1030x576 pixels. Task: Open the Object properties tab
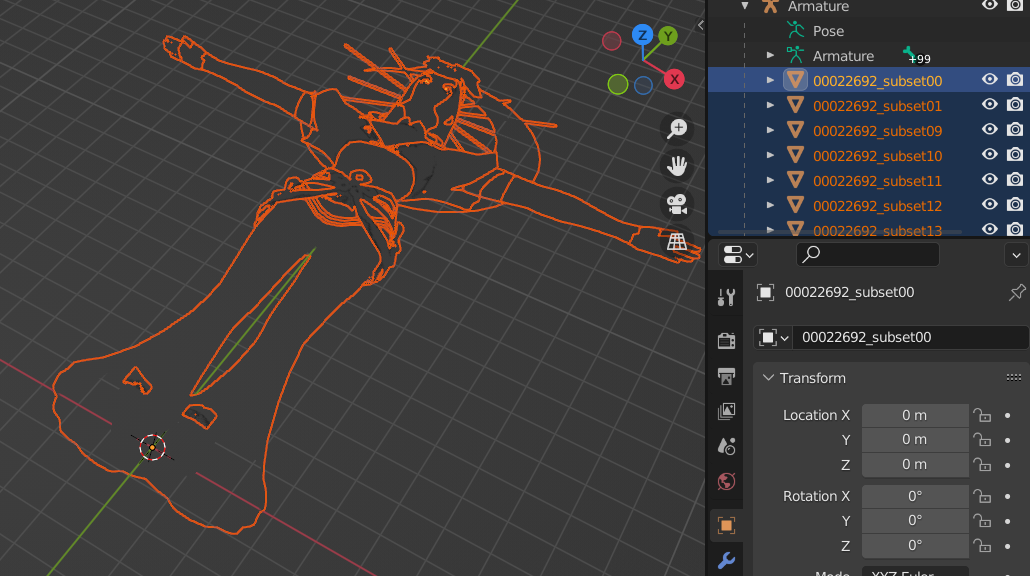coord(727,525)
